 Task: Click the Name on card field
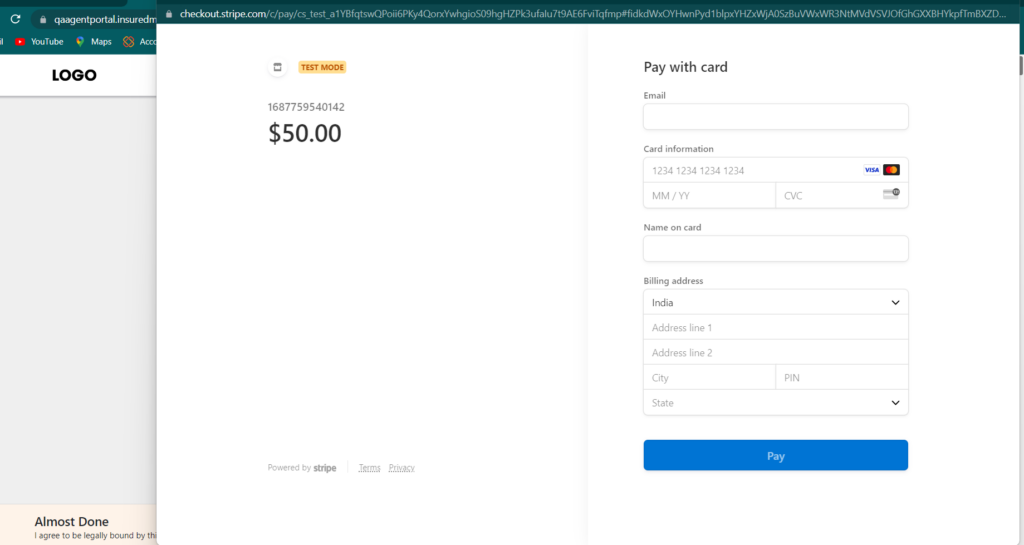(x=775, y=248)
